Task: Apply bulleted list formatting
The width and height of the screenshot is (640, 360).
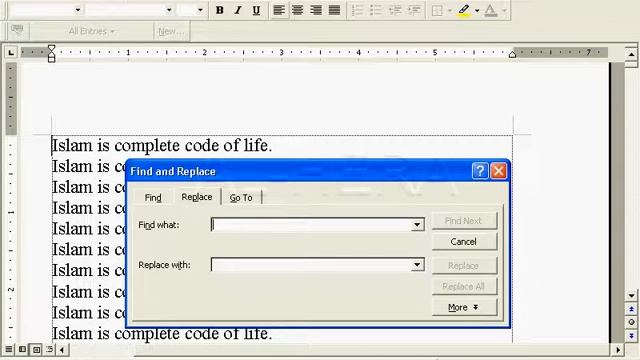Action: coord(376,10)
